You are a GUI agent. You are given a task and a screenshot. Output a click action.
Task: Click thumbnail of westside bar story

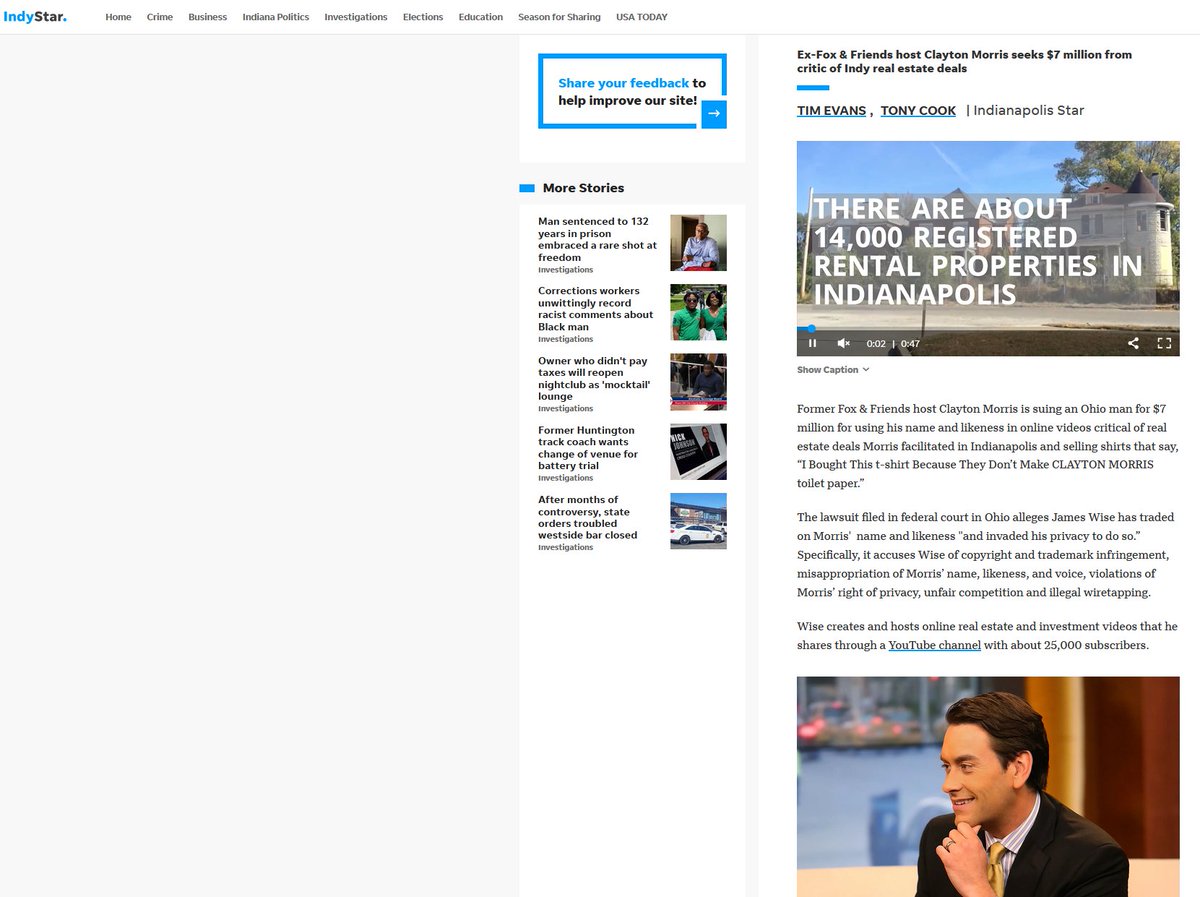click(x=698, y=521)
